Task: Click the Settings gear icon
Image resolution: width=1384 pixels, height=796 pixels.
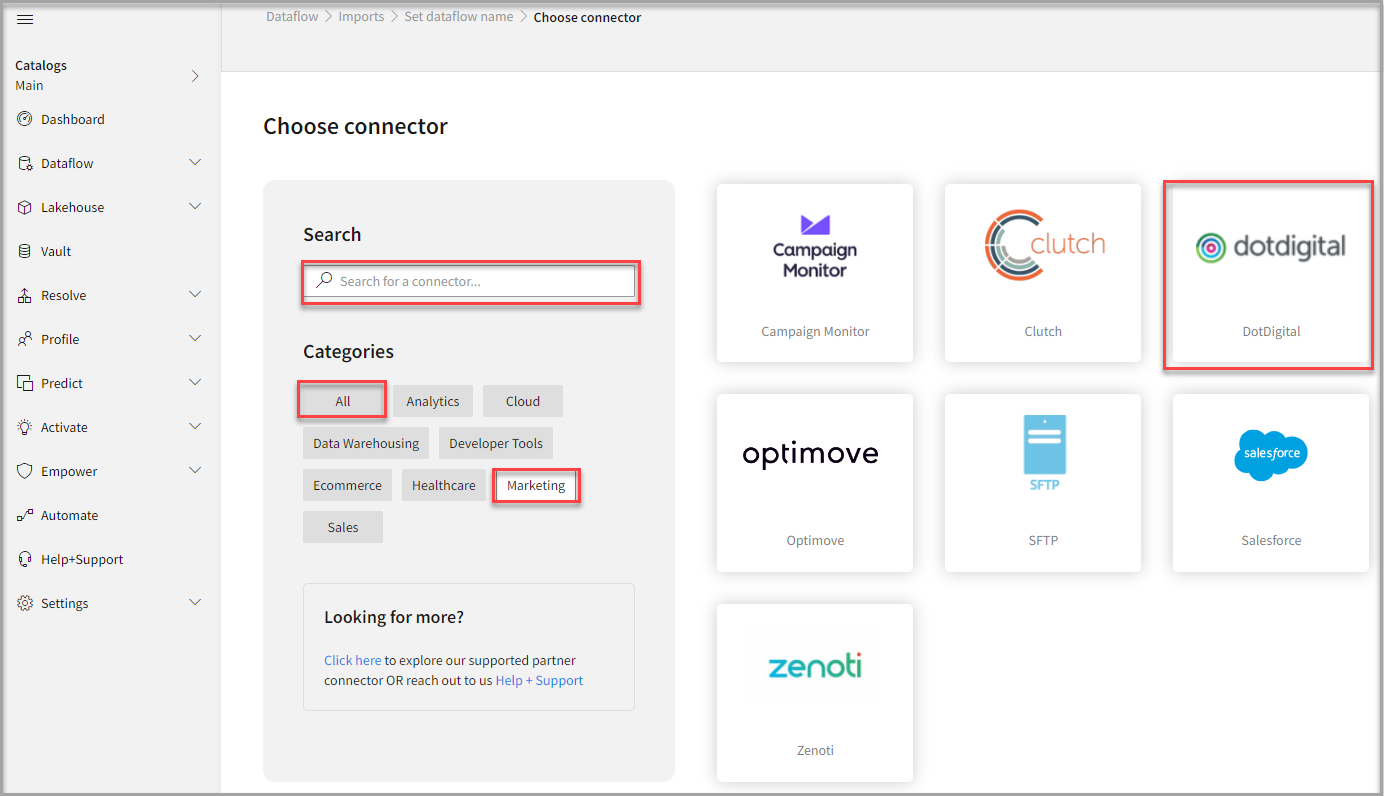Action: pos(25,603)
